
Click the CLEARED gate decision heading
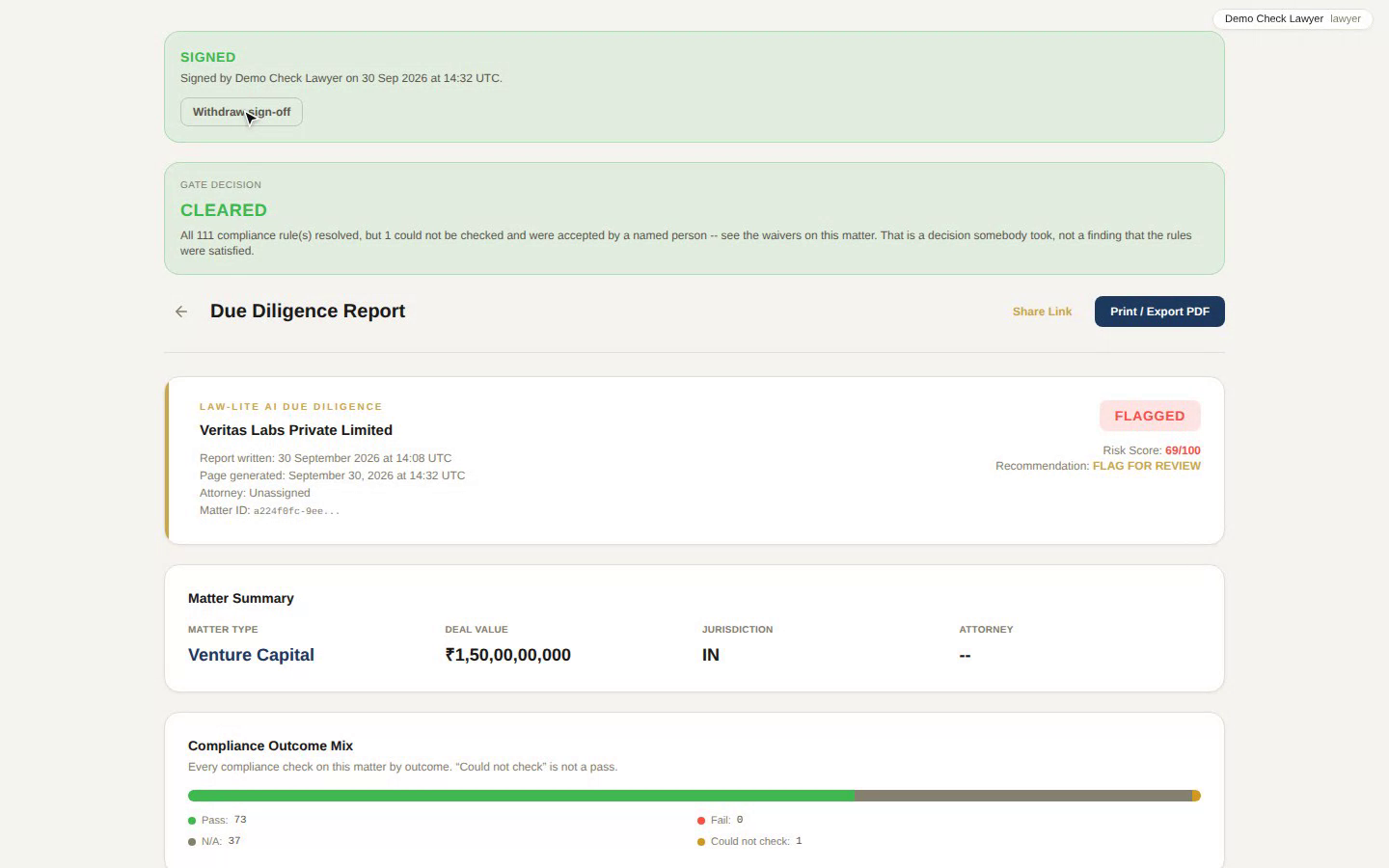click(x=224, y=210)
